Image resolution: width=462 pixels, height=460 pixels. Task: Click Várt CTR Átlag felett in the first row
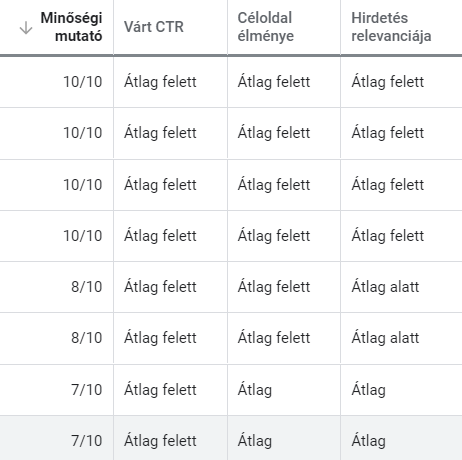point(160,82)
